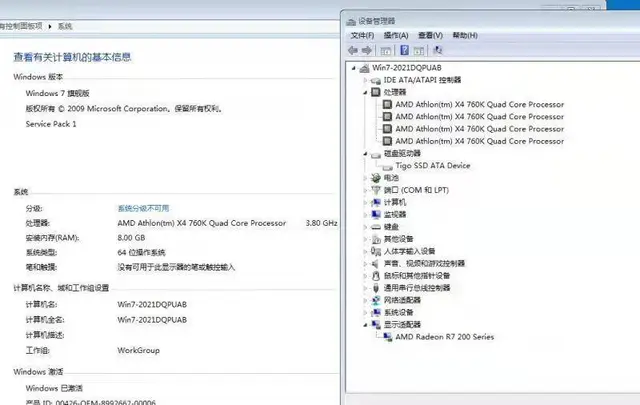This screenshot has height=405, width=640.
Task: Select the 计算机 tree label
Action: [395, 202]
